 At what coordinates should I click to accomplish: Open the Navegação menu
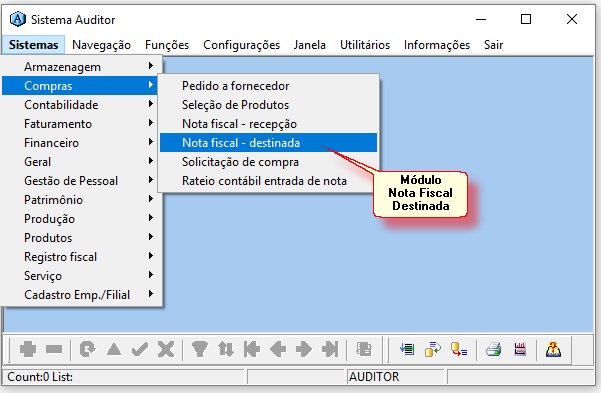101,45
